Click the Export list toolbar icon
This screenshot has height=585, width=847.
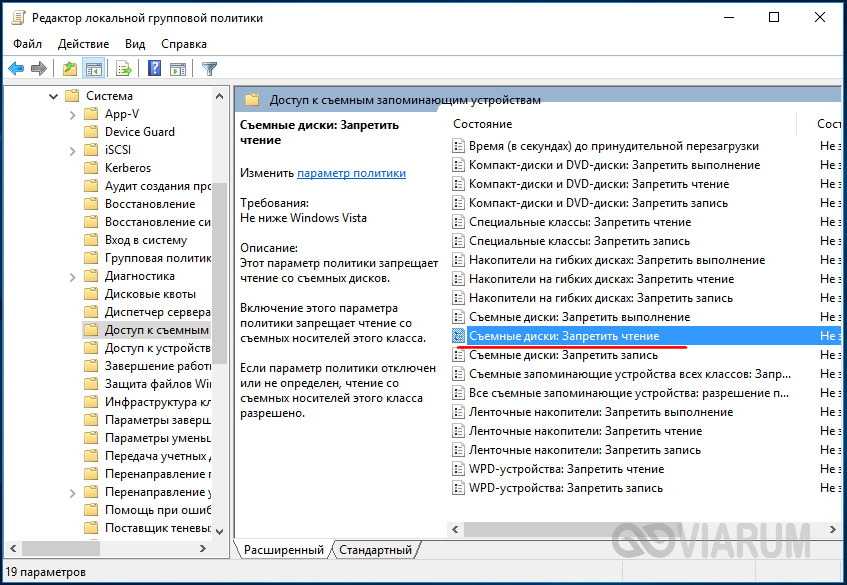click(x=124, y=69)
